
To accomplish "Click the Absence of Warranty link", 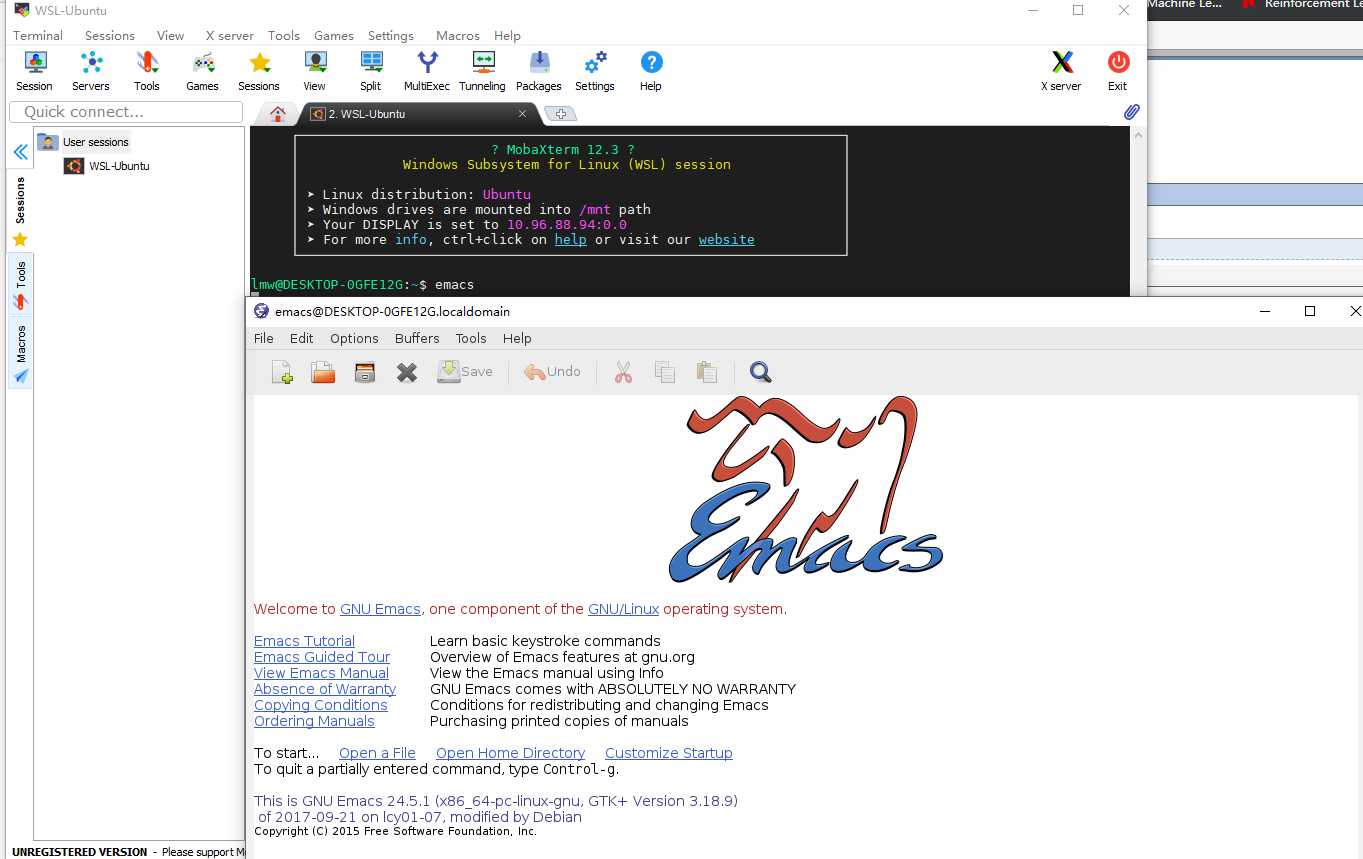I will coord(325,689).
